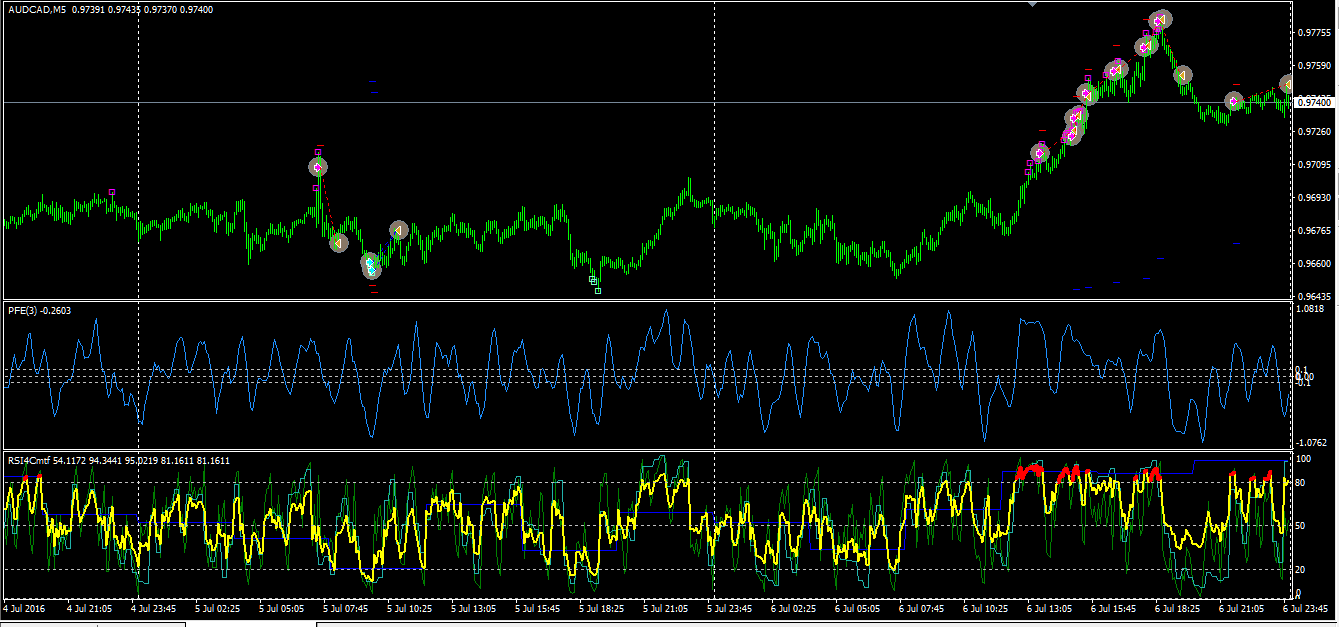Click price level 0.97755 on the scale

(x=1314, y=33)
